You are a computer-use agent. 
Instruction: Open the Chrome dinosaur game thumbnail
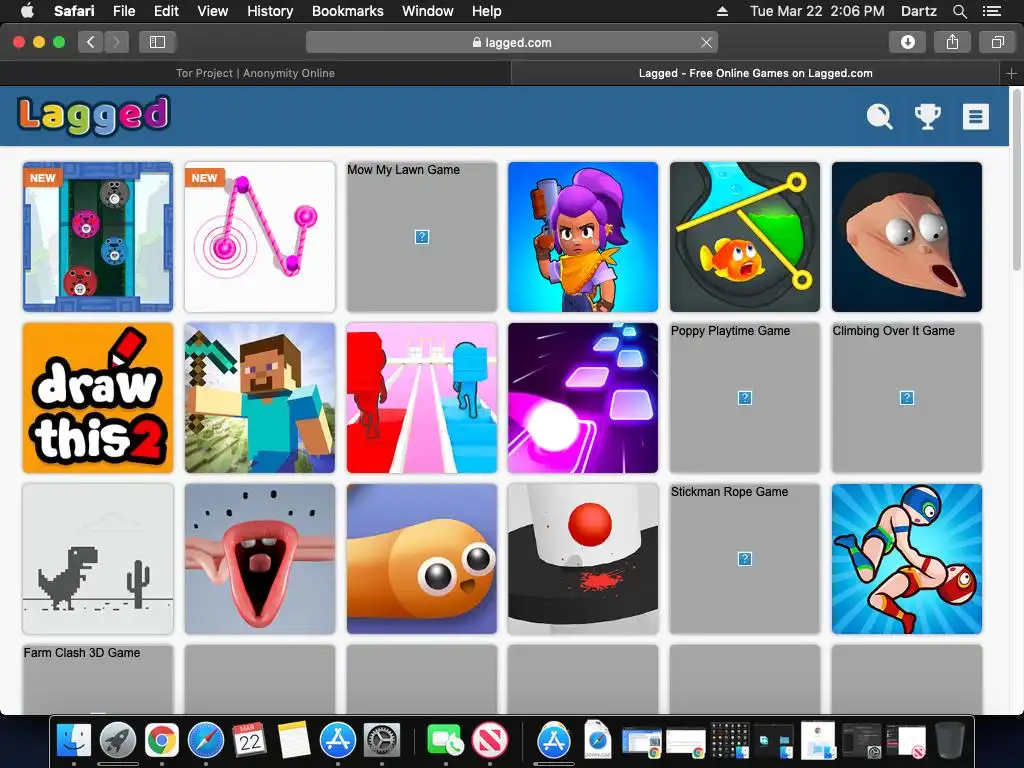click(x=98, y=559)
